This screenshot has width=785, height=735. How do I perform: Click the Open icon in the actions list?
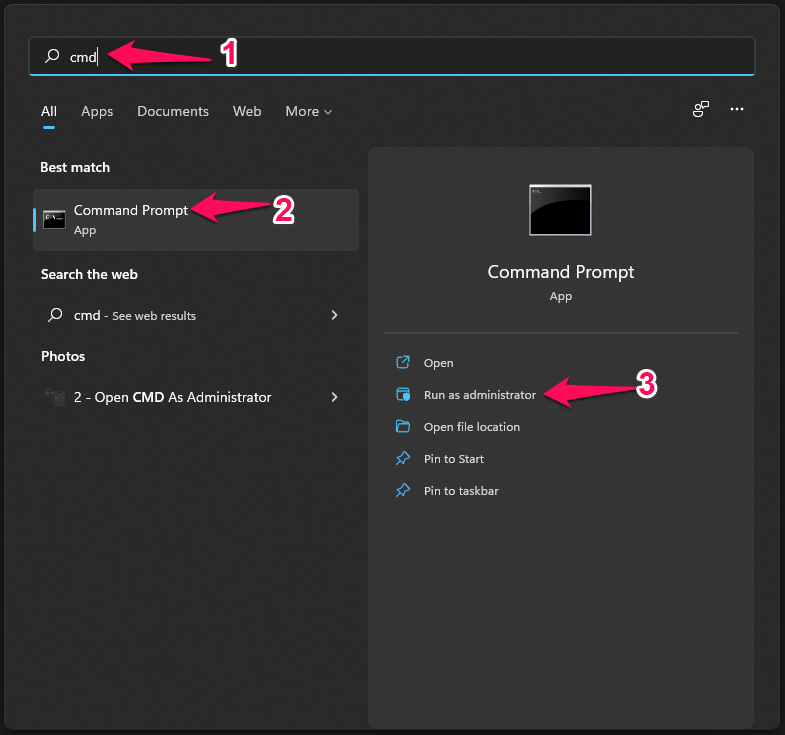[403, 363]
